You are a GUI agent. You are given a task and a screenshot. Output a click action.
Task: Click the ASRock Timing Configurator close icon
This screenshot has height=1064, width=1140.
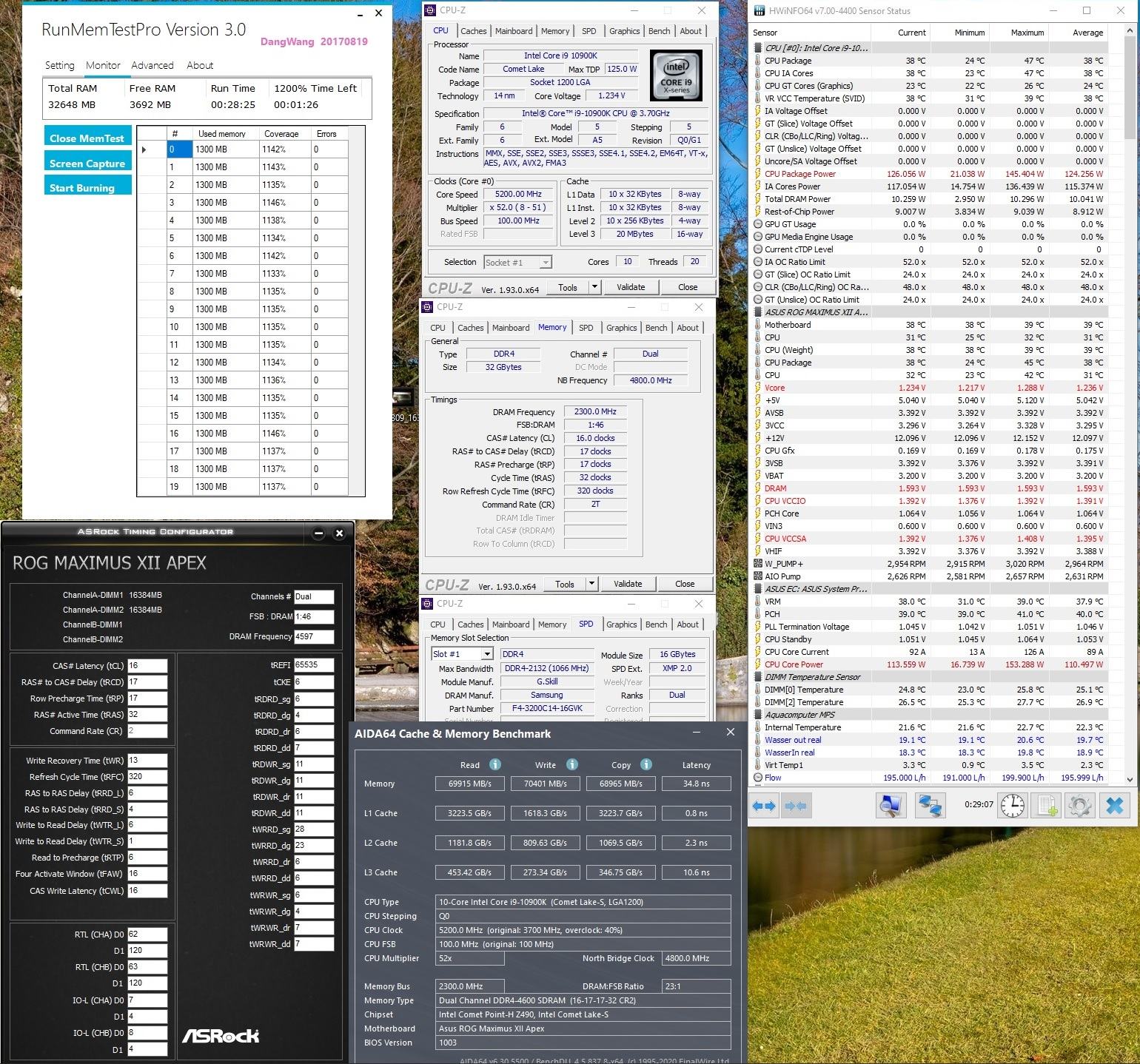pyautogui.click(x=339, y=533)
